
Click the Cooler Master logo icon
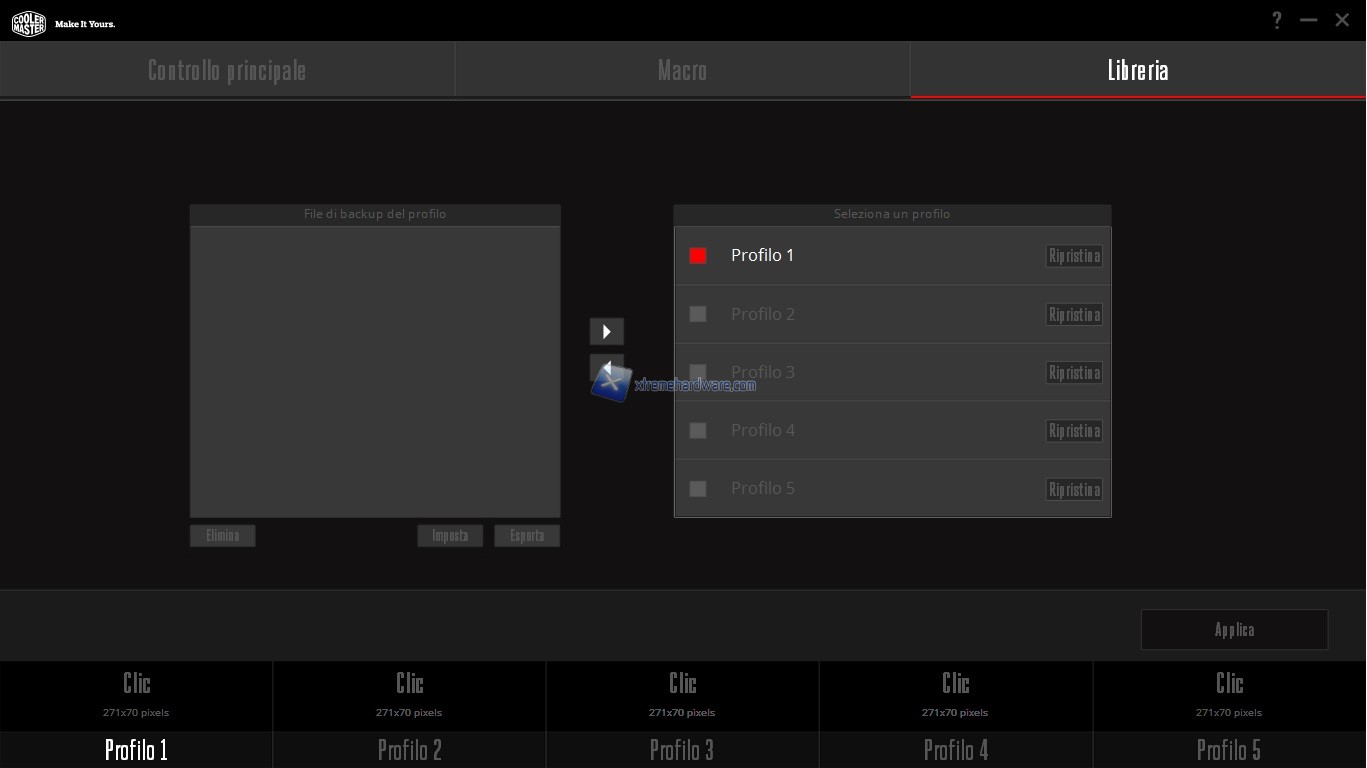point(28,23)
